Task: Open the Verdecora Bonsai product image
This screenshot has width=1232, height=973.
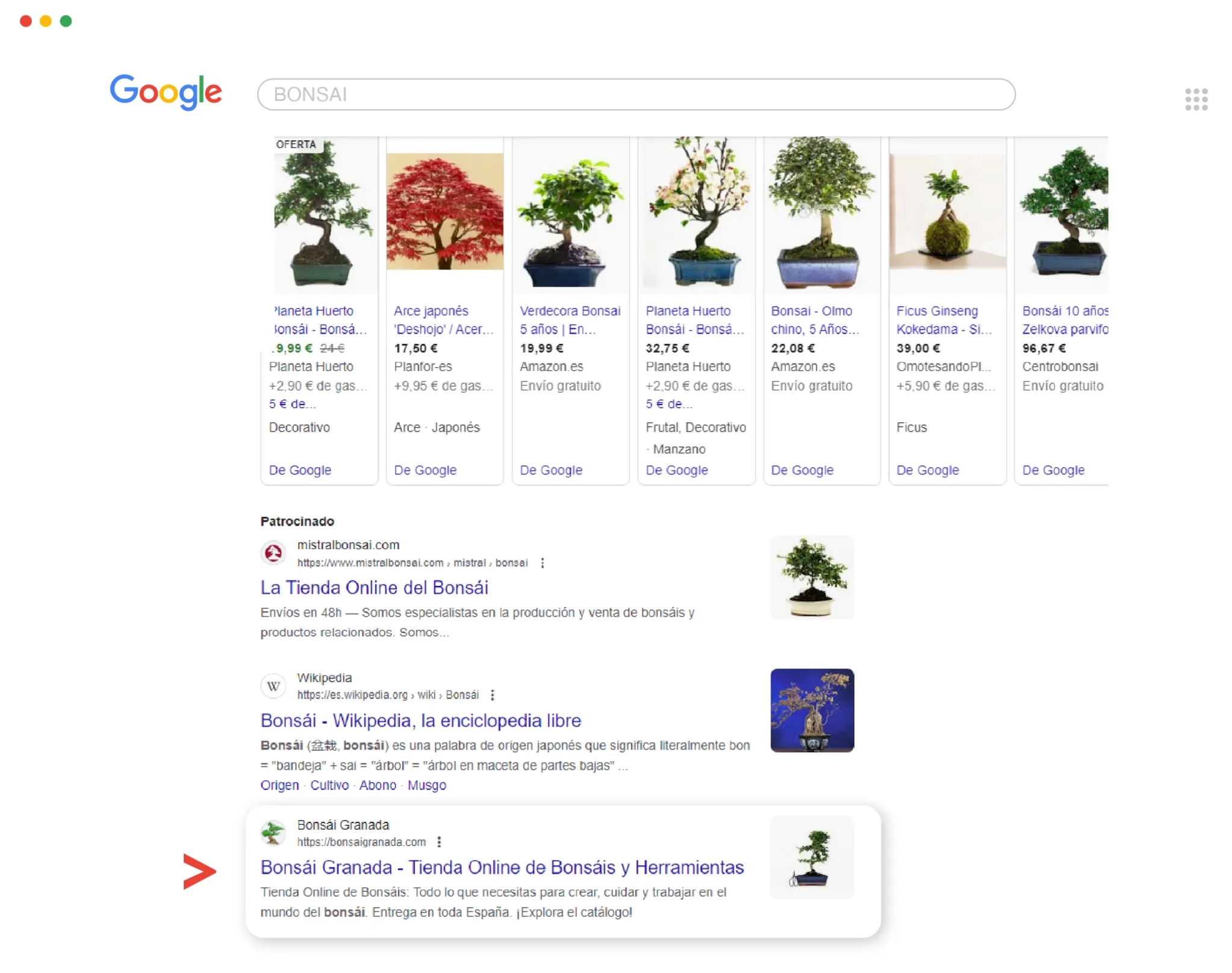Action: pos(570,216)
